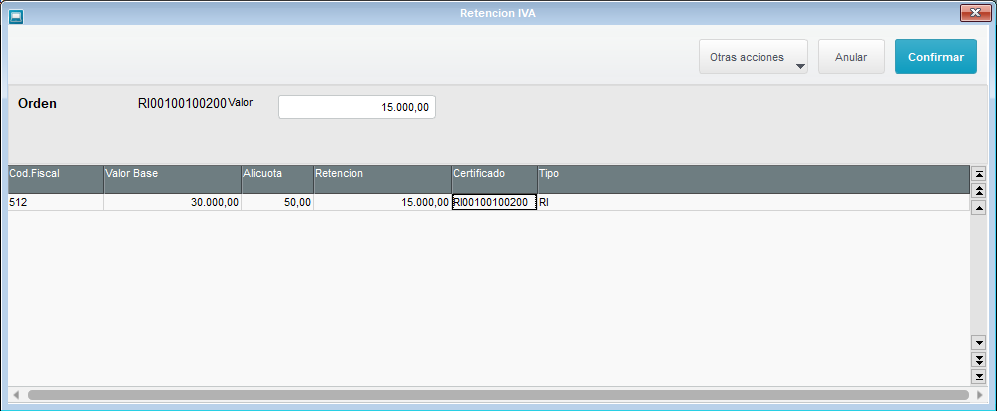Click the Valor input field
This screenshot has width=997, height=411.
(357, 108)
